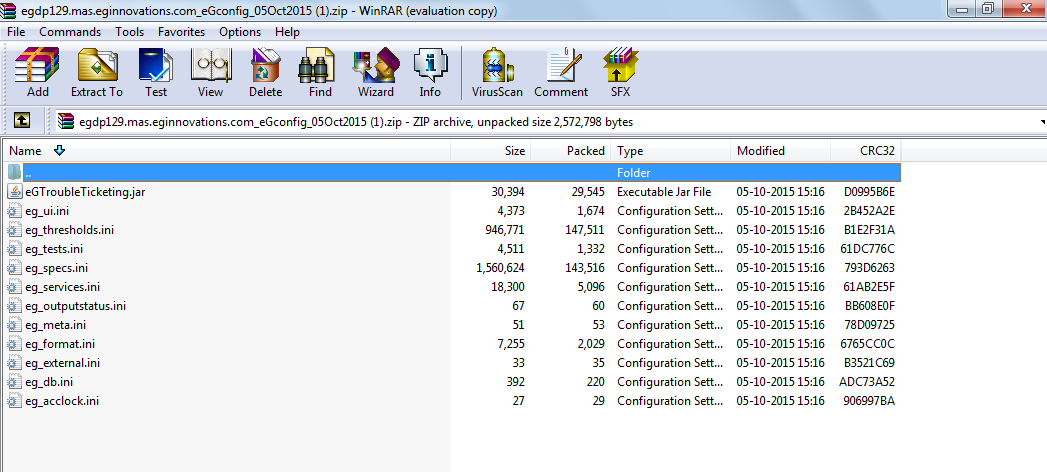Launch the Wizard icon
The image size is (1047, 472).
click(x=375, y=65)
